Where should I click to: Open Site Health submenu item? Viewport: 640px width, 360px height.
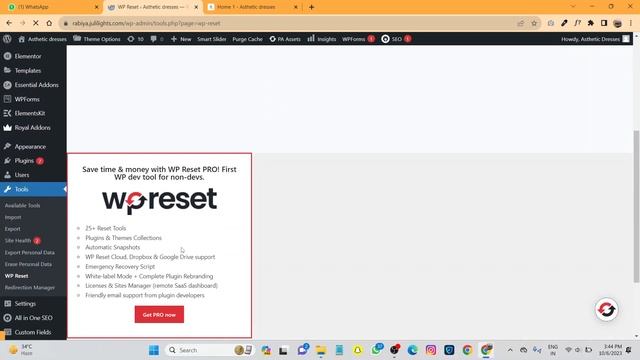pyautogui.click(x=22, y=240)
